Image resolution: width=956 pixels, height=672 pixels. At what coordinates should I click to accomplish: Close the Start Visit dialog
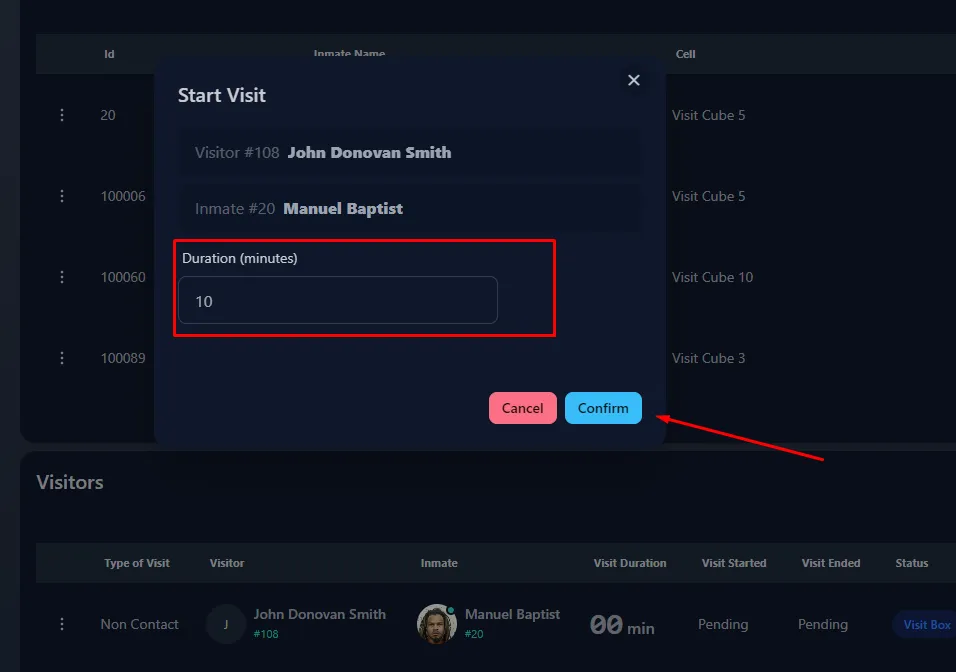(x=633, y=80)
